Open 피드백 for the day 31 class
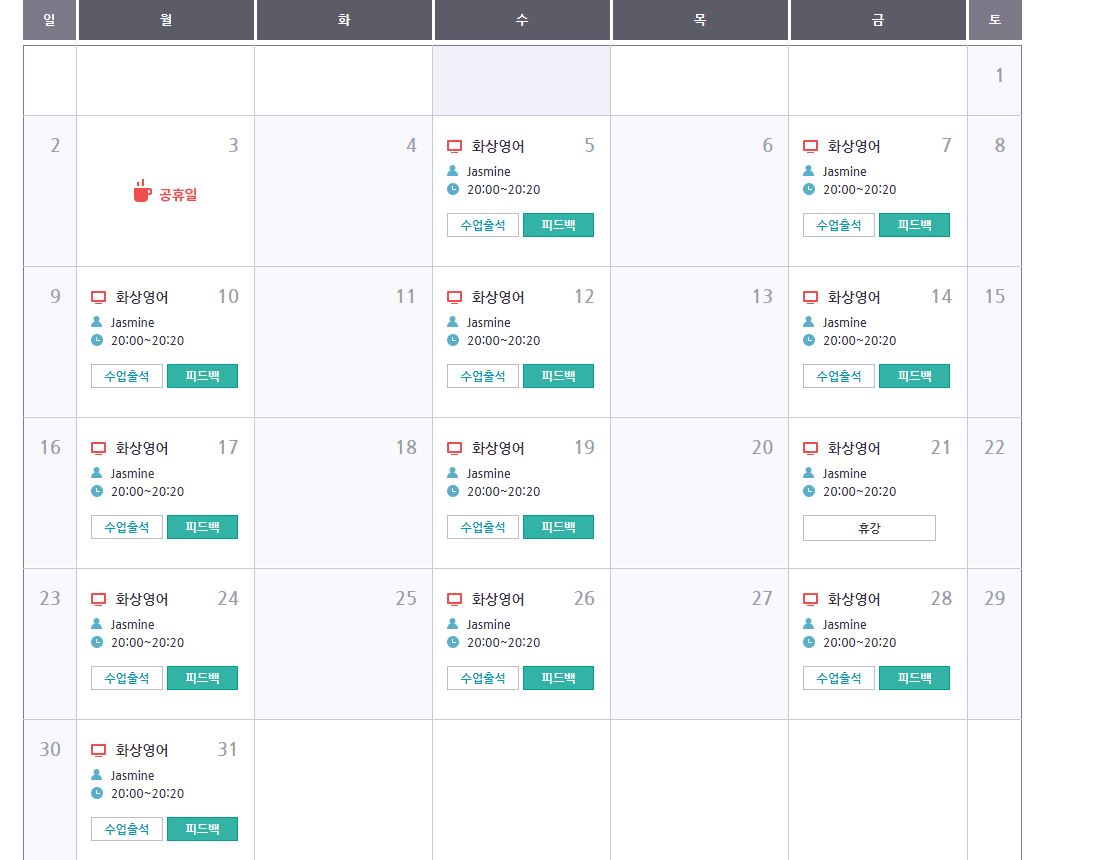Screen dimensions: 1101x860 pyautogui.click(x=202, y=829)
